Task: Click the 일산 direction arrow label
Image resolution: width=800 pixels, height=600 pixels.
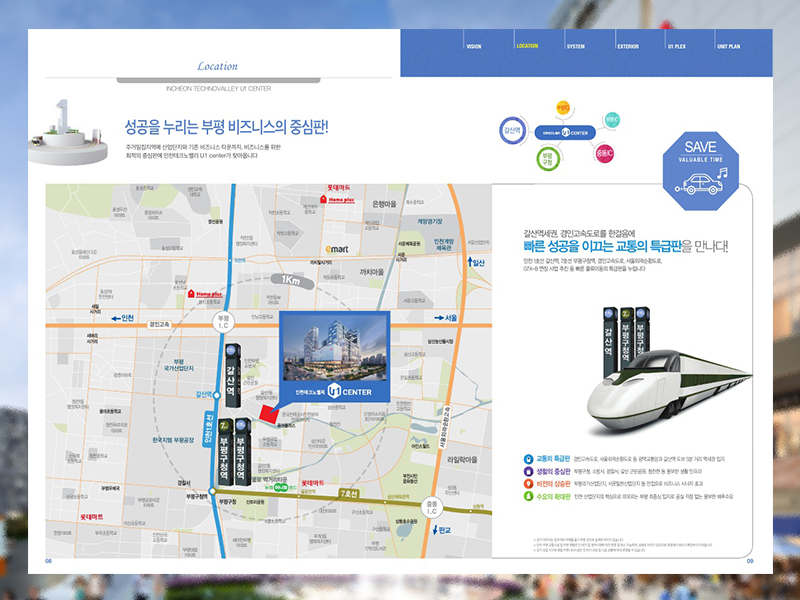Action: coord(477,262)
